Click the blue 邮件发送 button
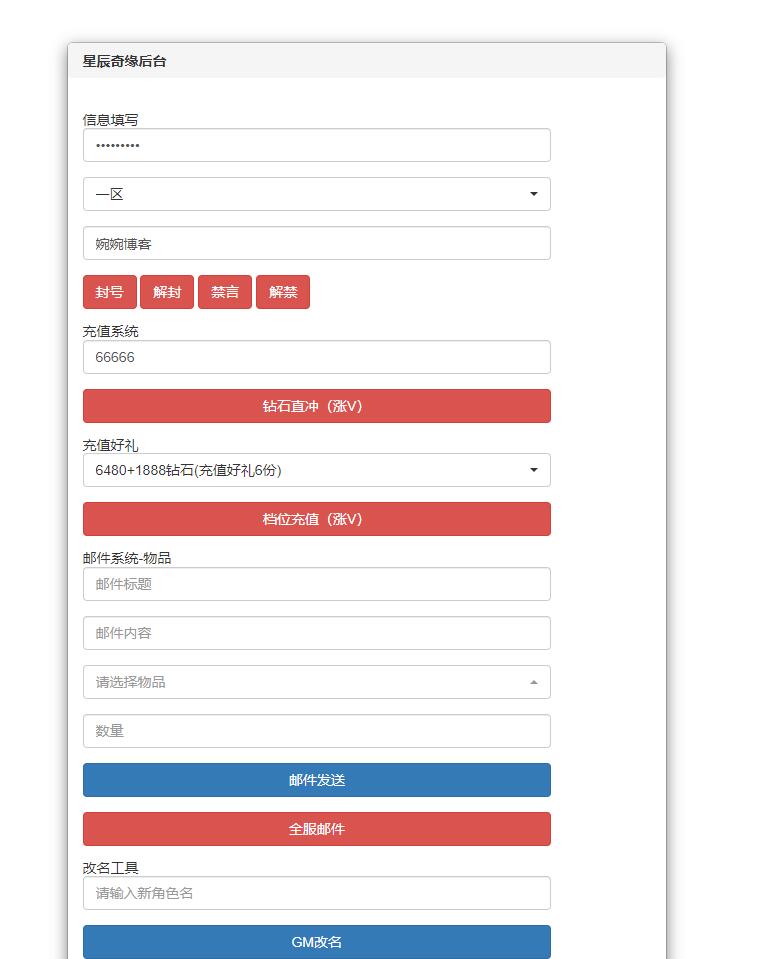The image size is (782, 959). [x=316, y=780]
